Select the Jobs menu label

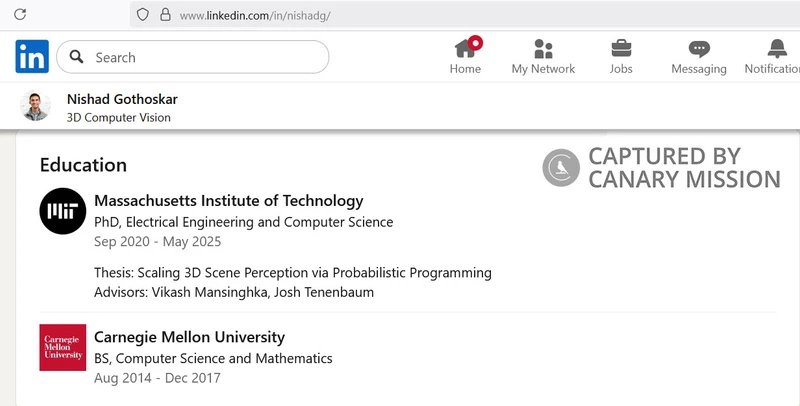pos(621,69)
